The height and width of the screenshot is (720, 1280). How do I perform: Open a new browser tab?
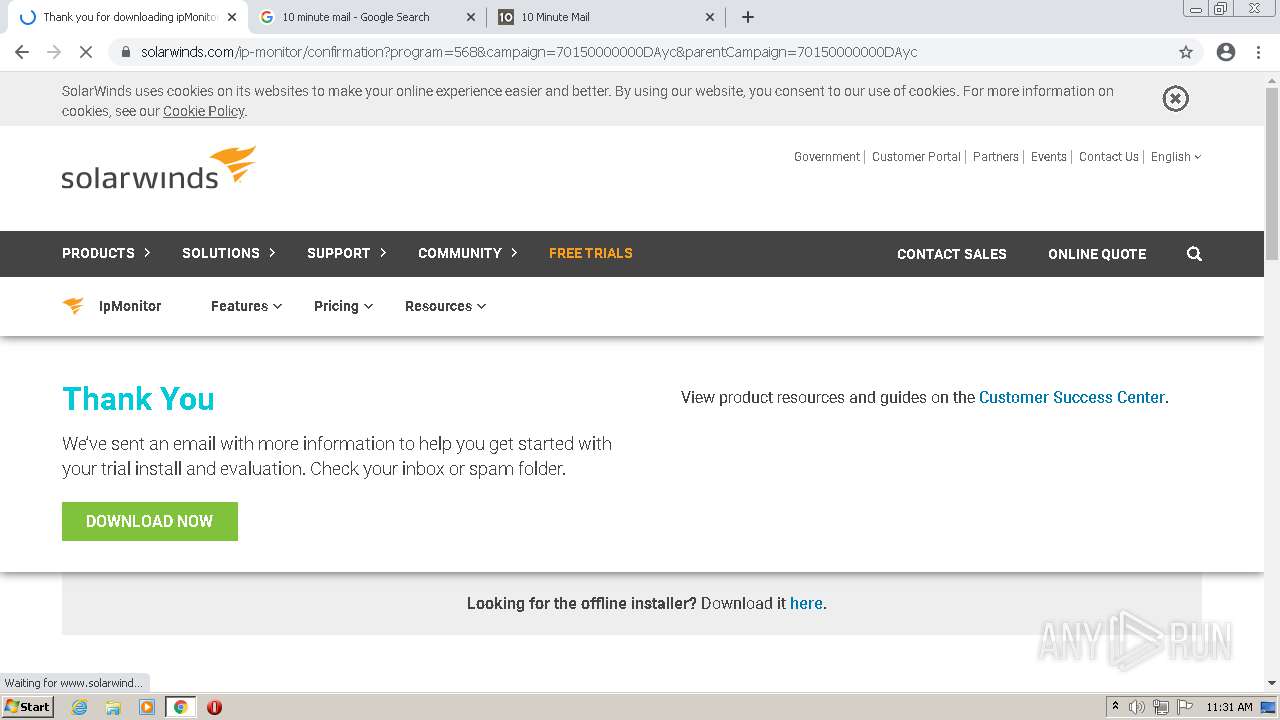tap(748, 17)
